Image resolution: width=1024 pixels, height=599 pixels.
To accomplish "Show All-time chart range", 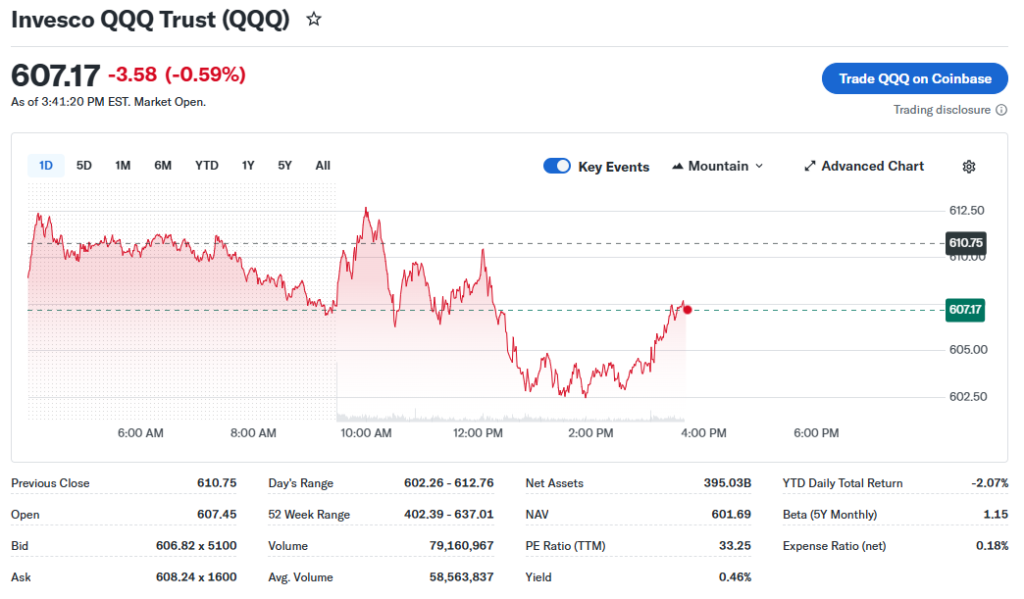I will (x=322, y=165).
